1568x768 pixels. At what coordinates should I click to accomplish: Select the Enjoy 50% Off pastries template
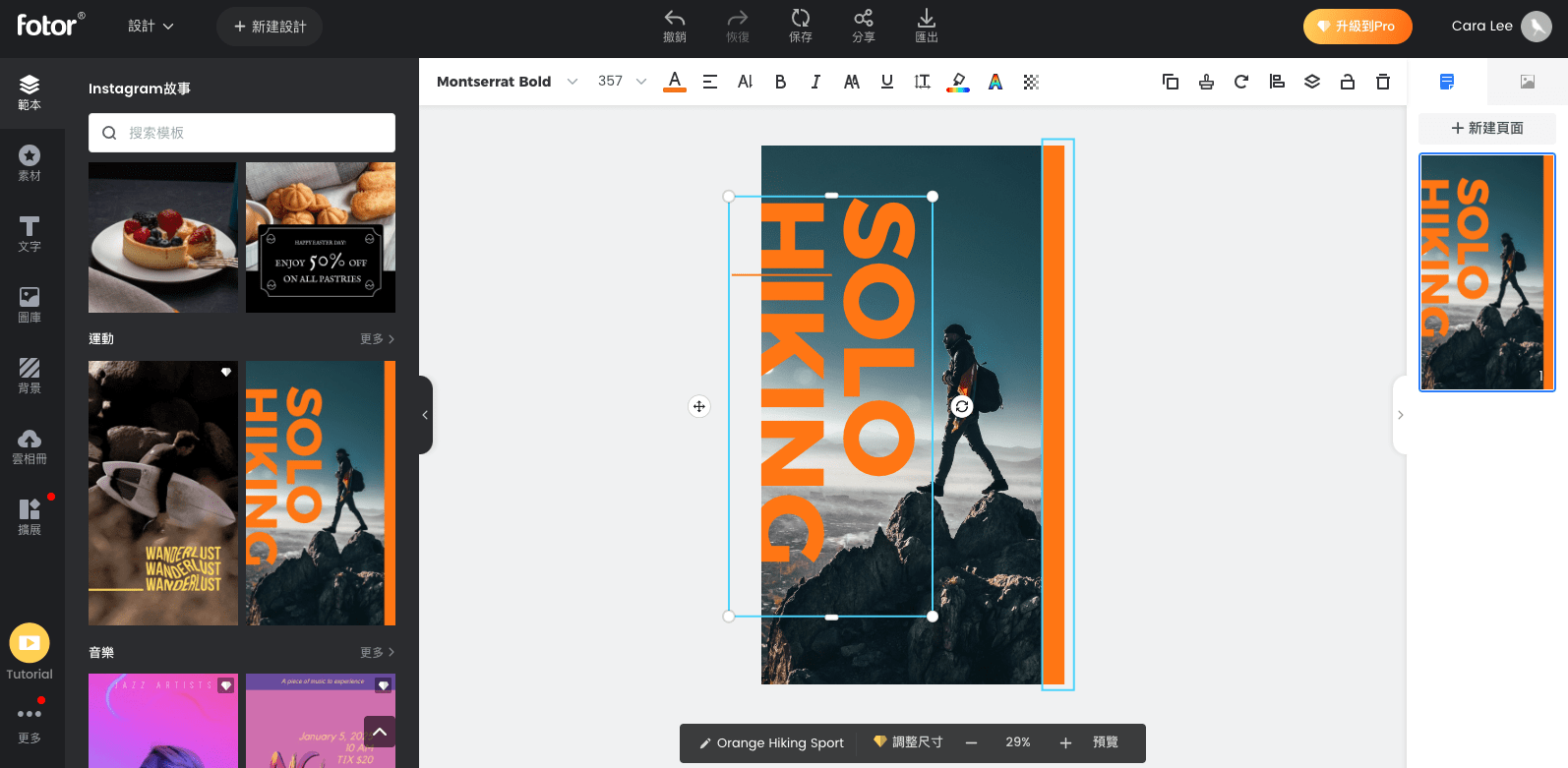321,237
